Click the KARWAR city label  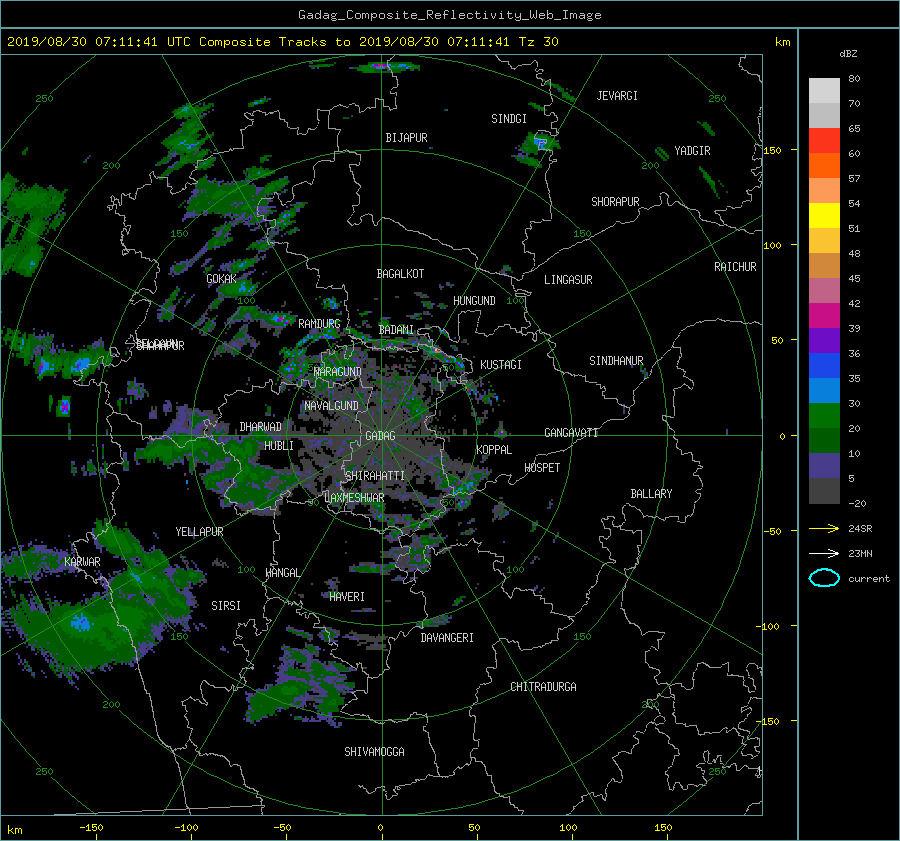(x=82, y=562)
